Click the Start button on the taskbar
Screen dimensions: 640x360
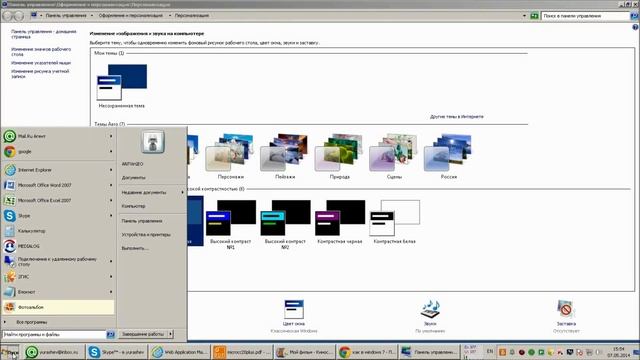[10, 352]
